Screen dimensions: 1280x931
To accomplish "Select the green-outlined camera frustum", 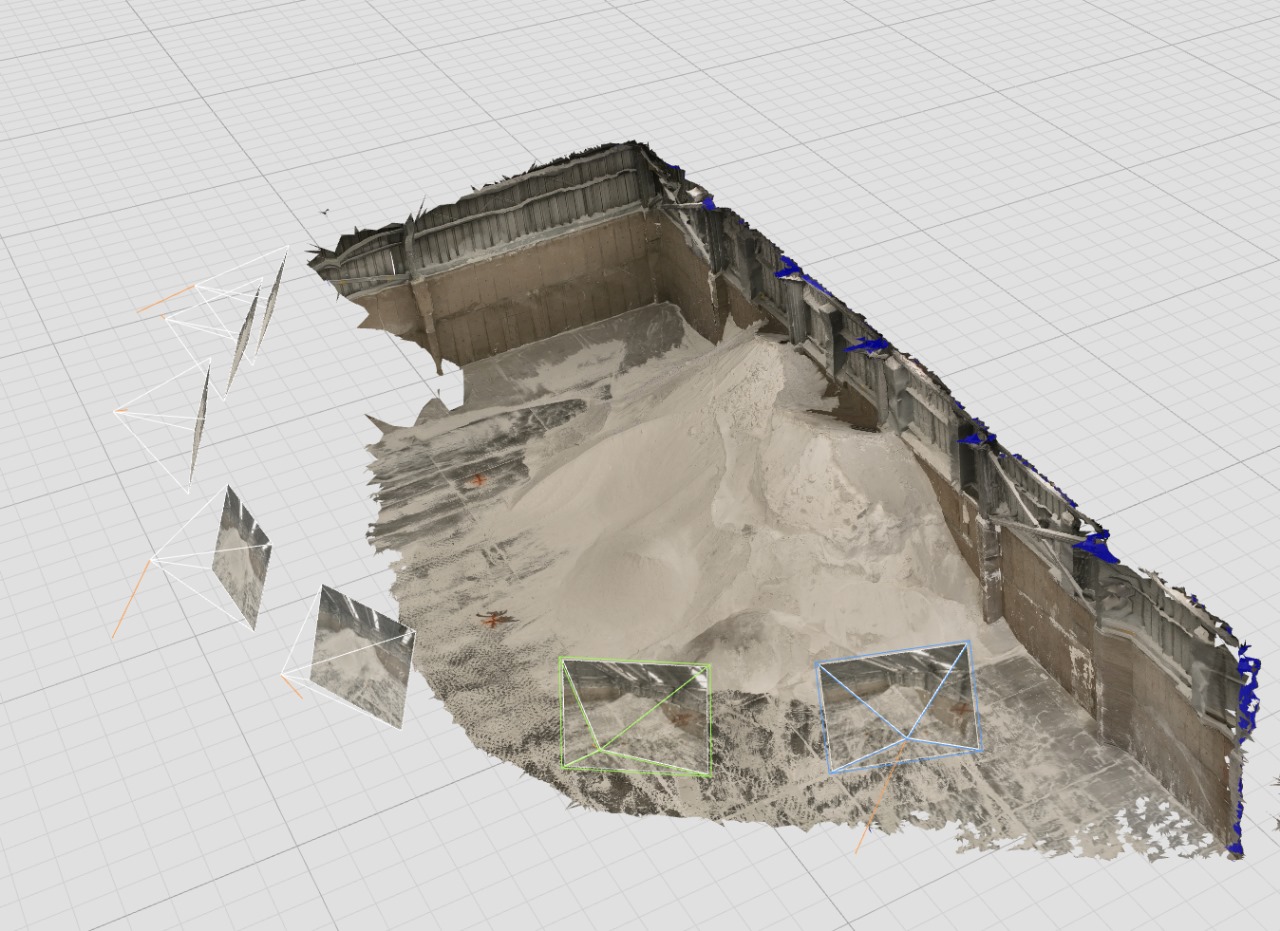I will pyautogui.click(x=636, y=716).
